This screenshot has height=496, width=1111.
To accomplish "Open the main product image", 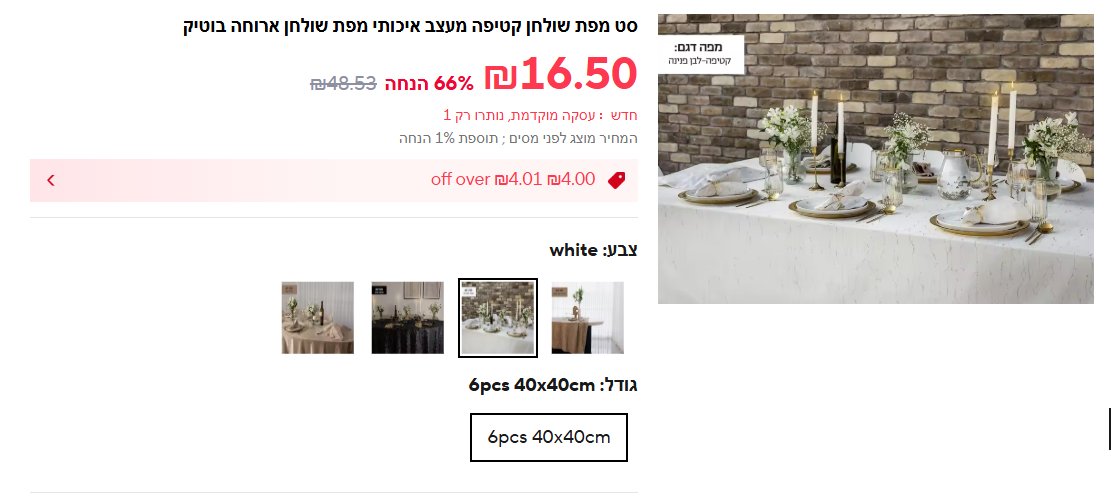I will [876, 159].
